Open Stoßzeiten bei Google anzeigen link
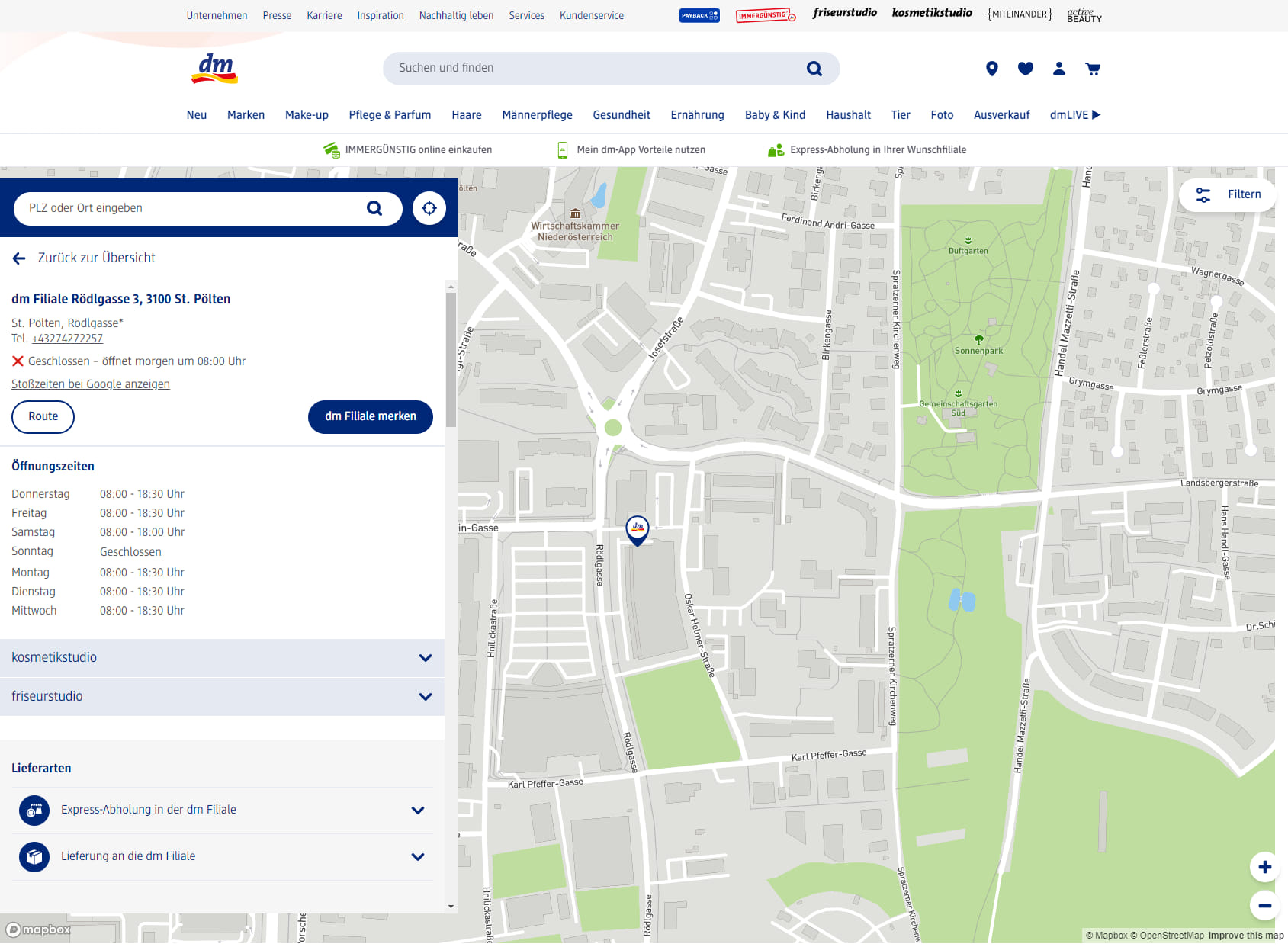This screenshot has height=947, width=1288. 91,384
